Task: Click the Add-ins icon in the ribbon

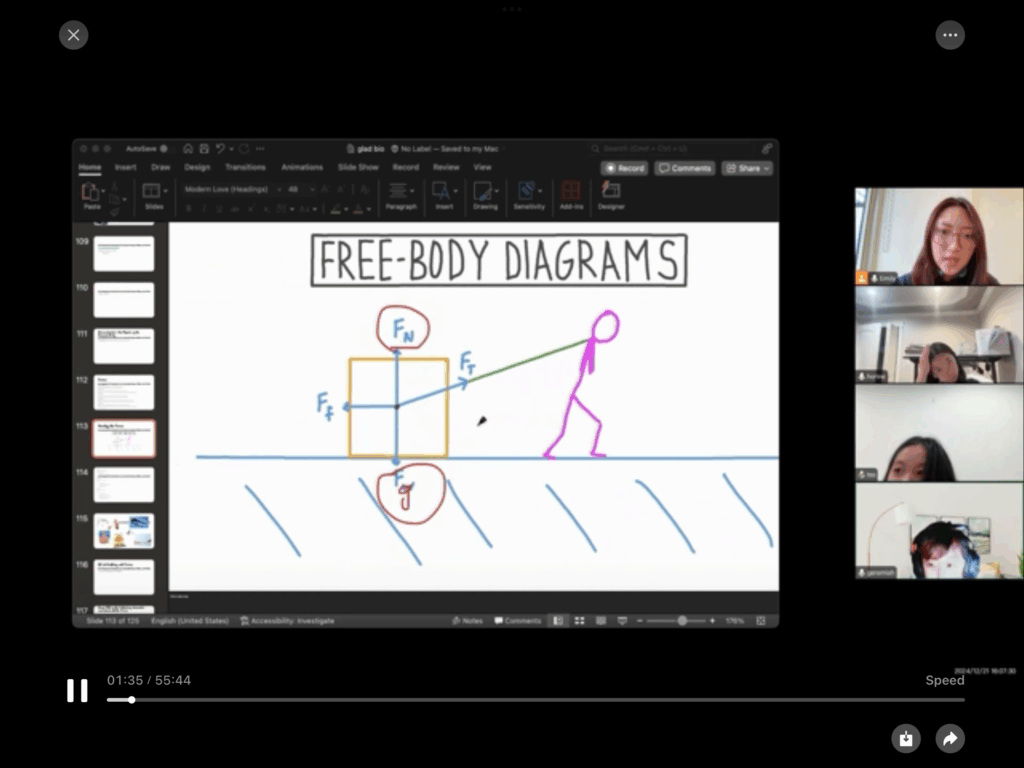Action: (x=571, y=191)
